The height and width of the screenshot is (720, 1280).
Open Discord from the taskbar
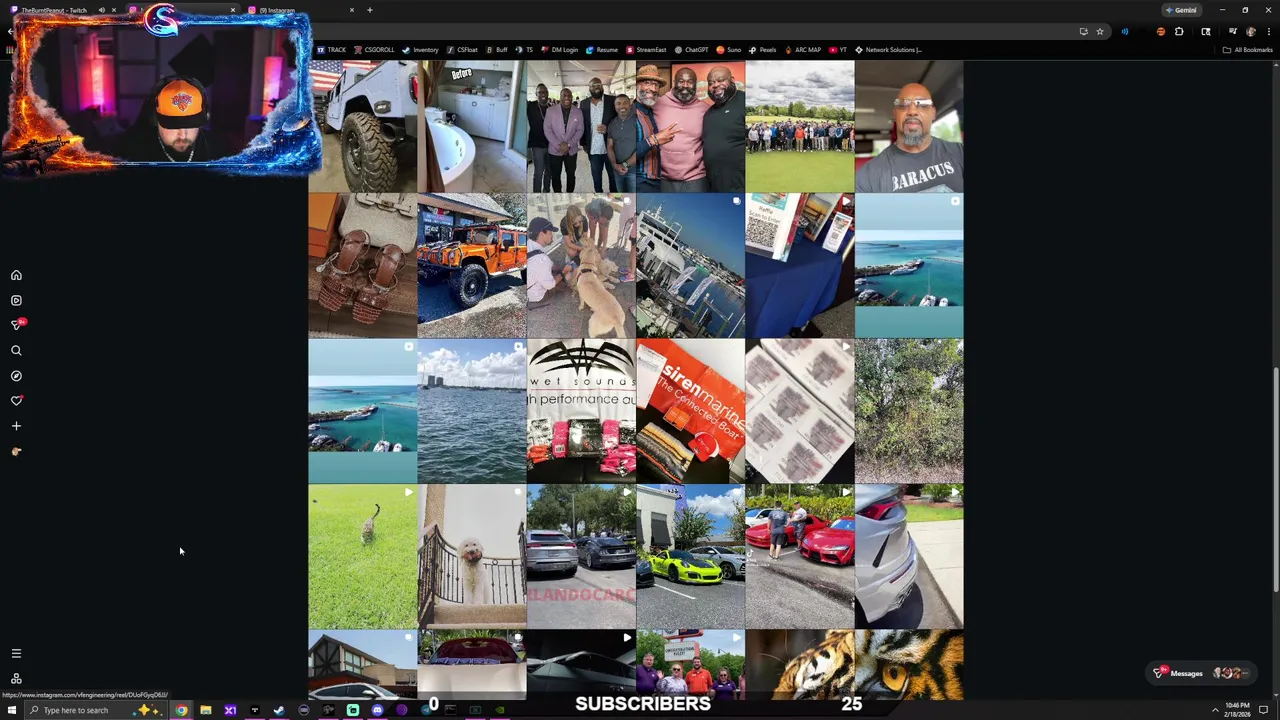(x=377, y=710)
